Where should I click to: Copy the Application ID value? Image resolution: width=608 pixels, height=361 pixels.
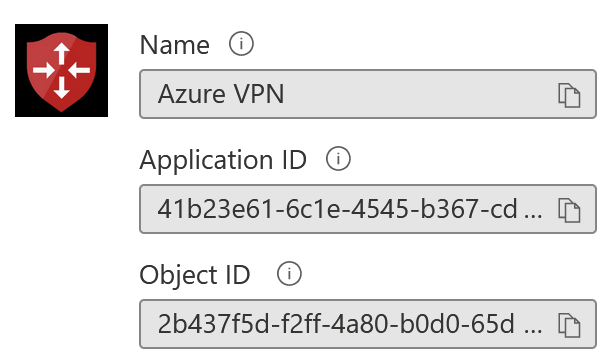pyautogui.click(x=569, y=210)
